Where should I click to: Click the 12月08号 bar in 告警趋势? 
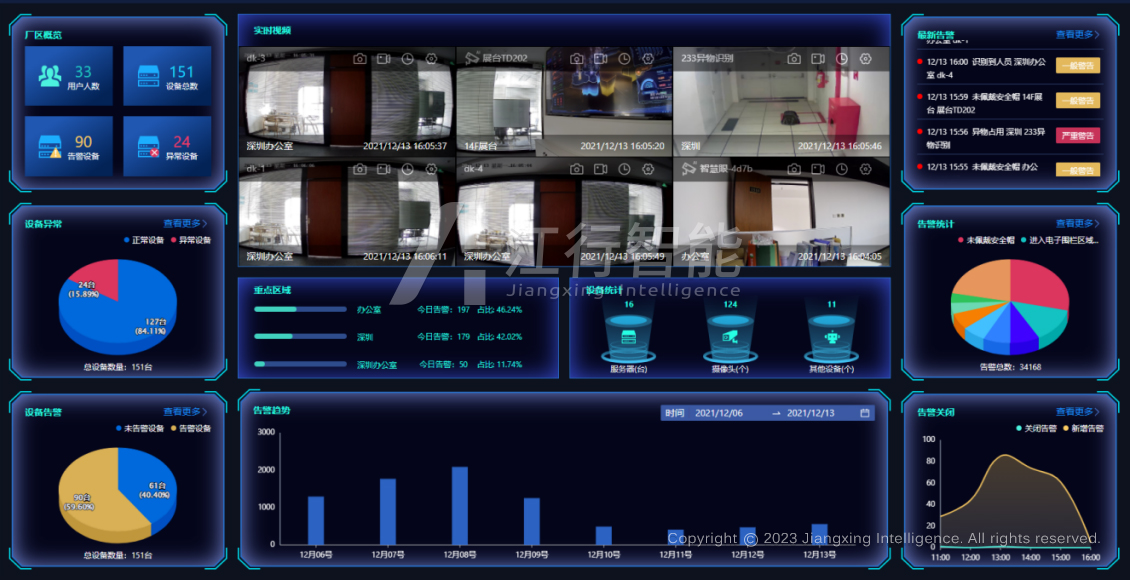pos(460,506)
